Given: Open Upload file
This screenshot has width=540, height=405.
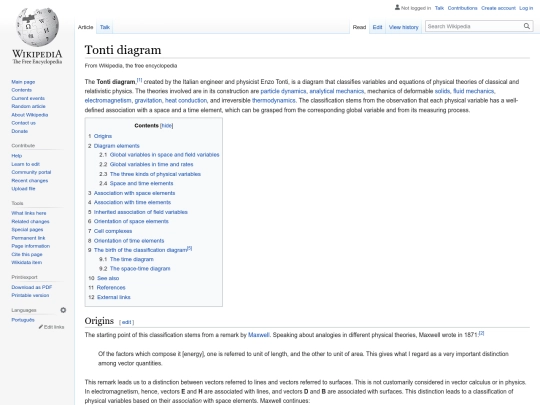Looking at the screenshot, I should pyautogui.click(x=23, y=189).
